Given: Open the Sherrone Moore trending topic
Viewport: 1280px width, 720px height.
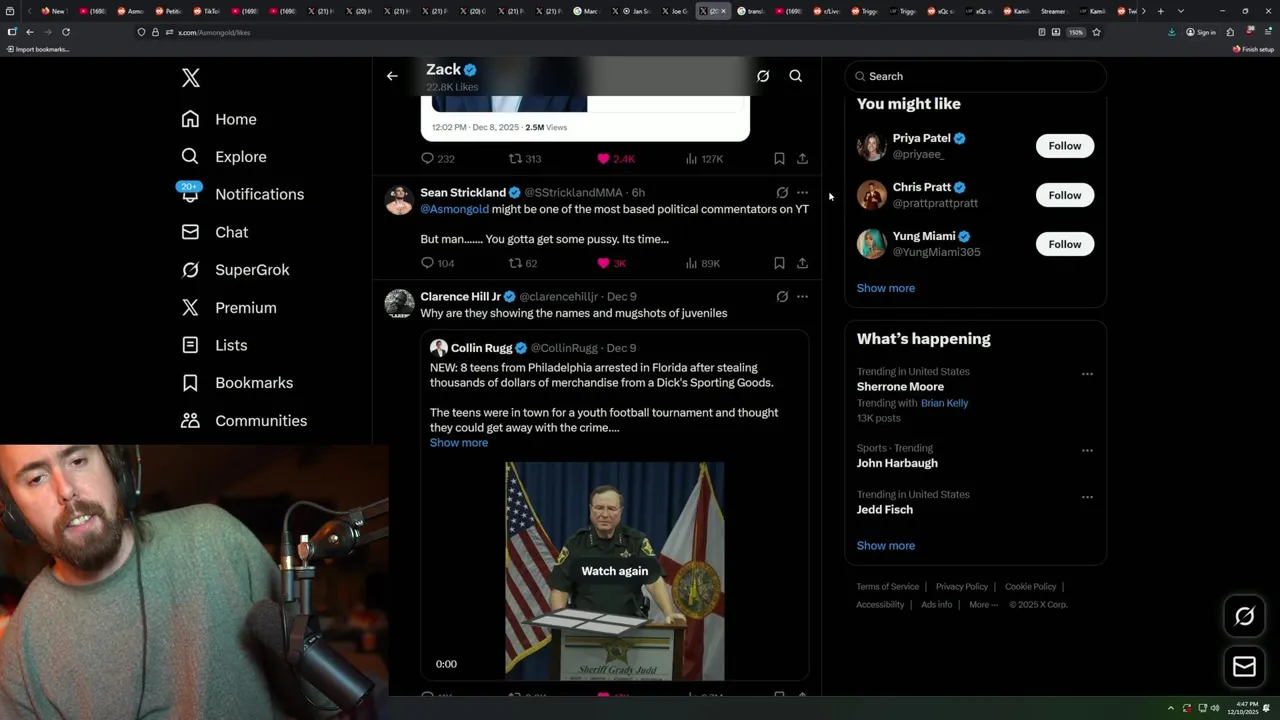Looking at the screenshot, I should point(900,387).
